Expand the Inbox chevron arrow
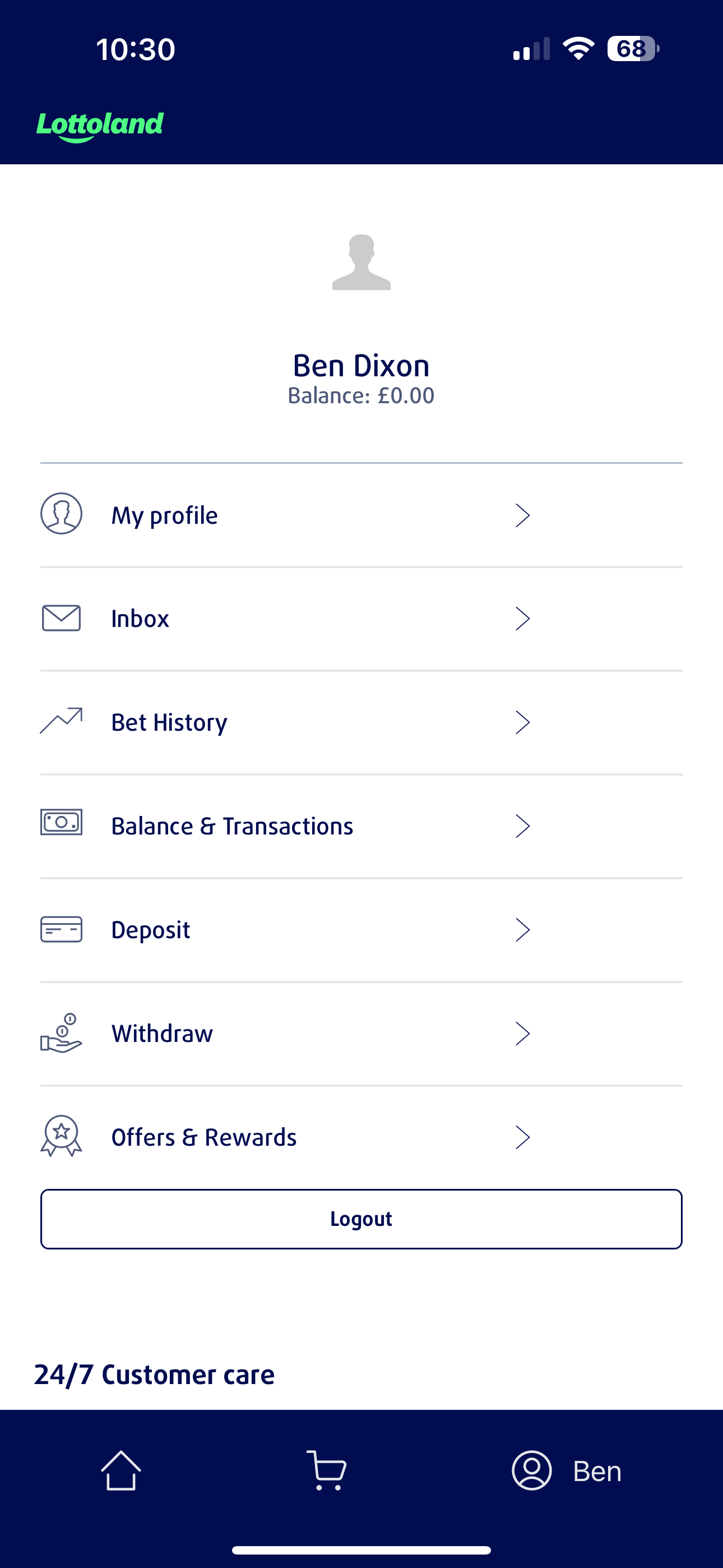723x1568 pixels. (522, 619)
